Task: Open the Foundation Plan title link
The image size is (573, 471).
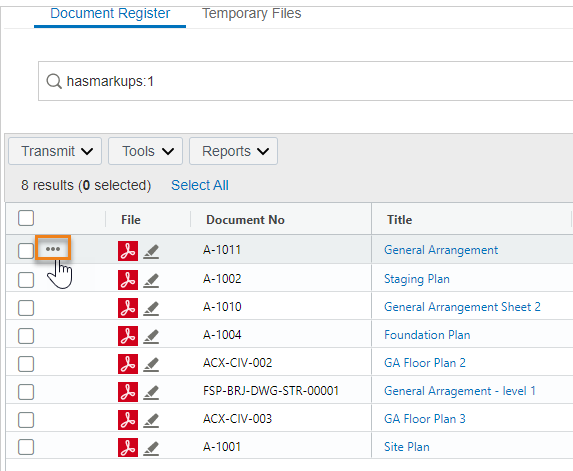Action: [427, 335]
